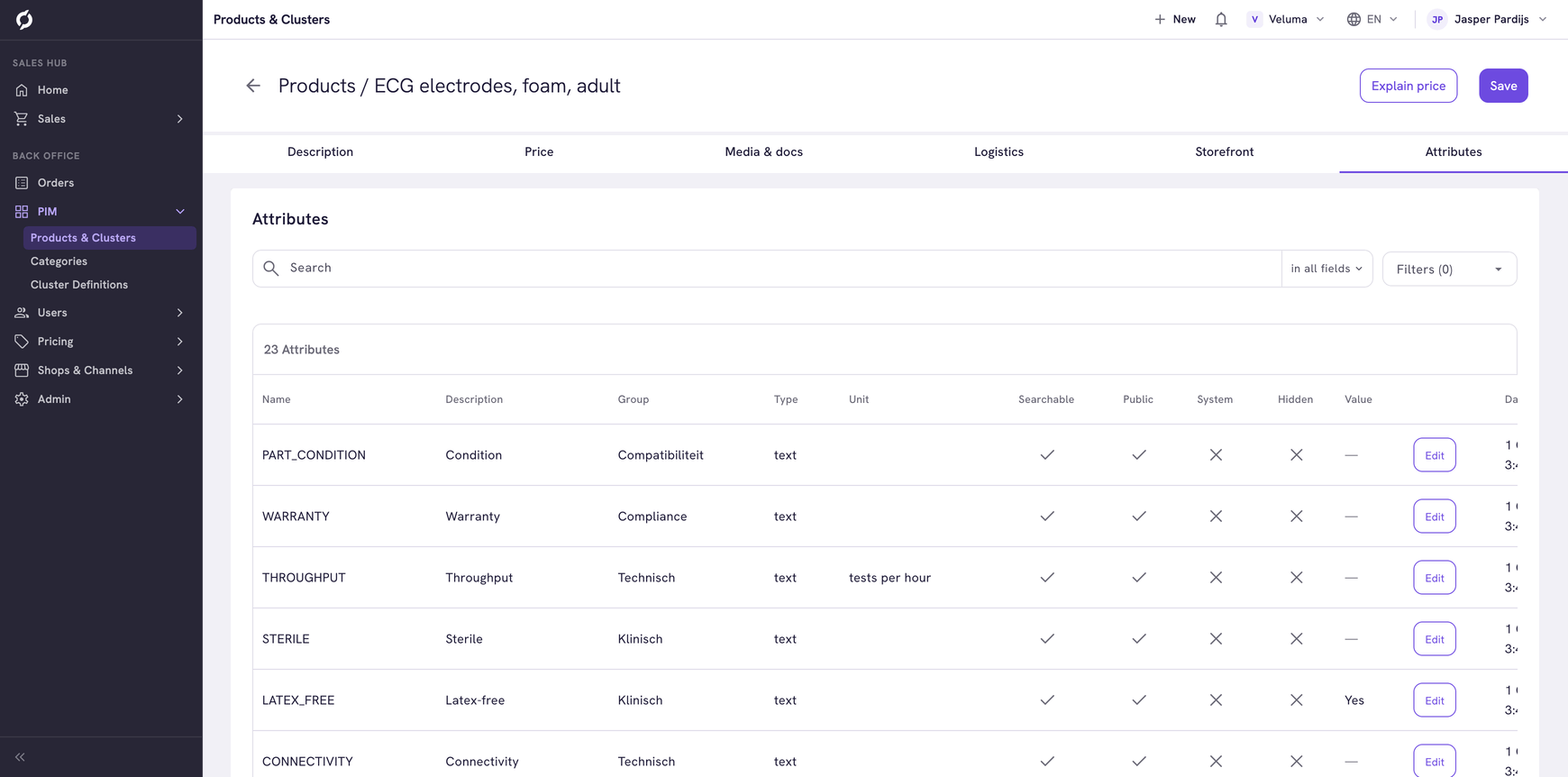Click the Sales cart icon
Screen dimensions: 1568x777
[22, 119]
